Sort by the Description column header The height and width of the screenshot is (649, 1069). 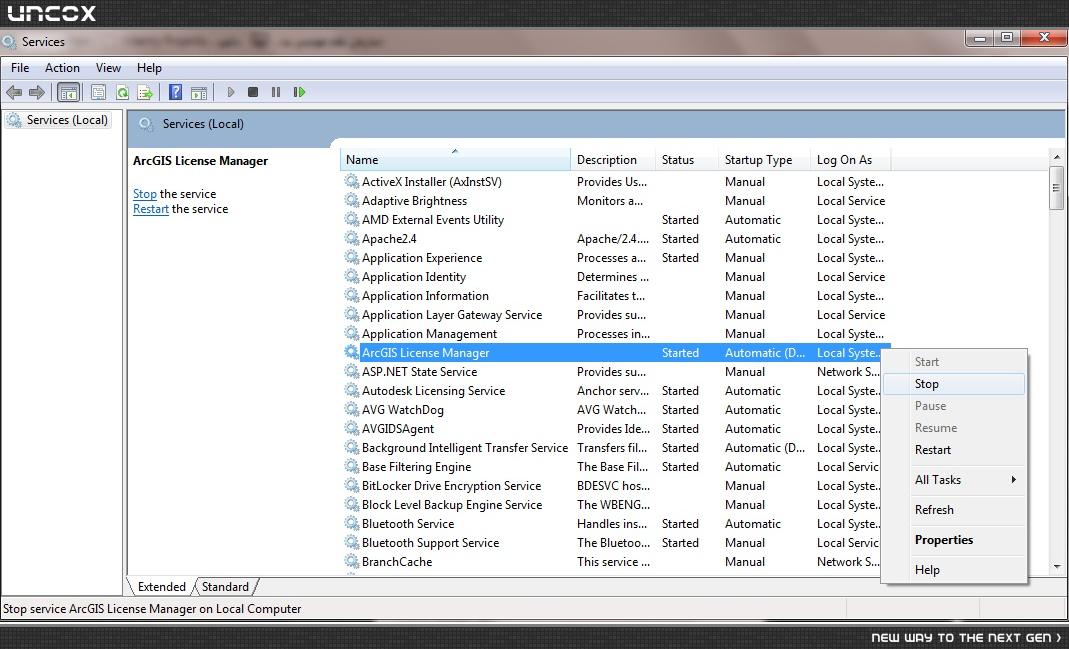pos(612,160)
